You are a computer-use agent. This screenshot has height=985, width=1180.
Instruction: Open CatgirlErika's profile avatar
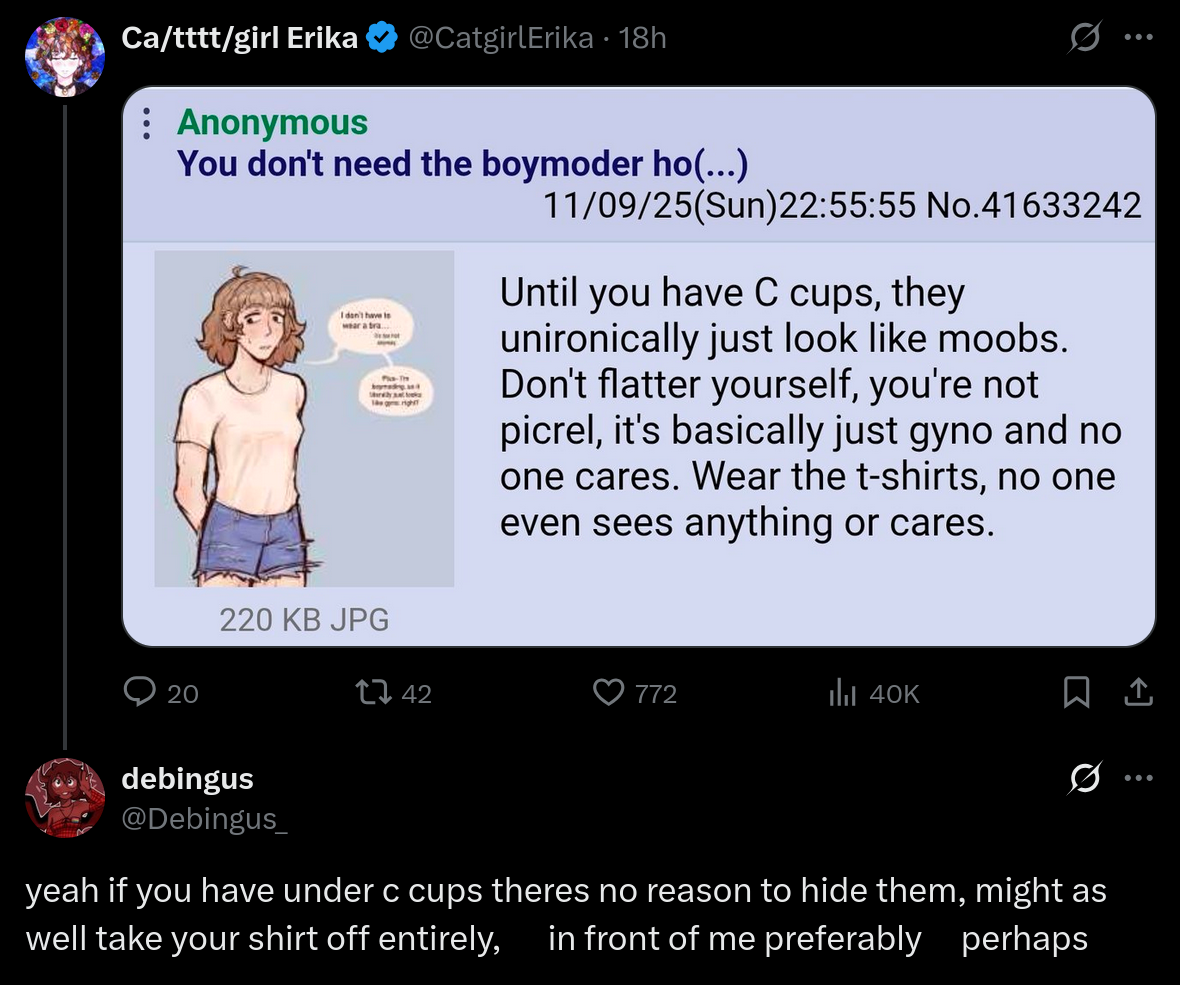point(64,56)
